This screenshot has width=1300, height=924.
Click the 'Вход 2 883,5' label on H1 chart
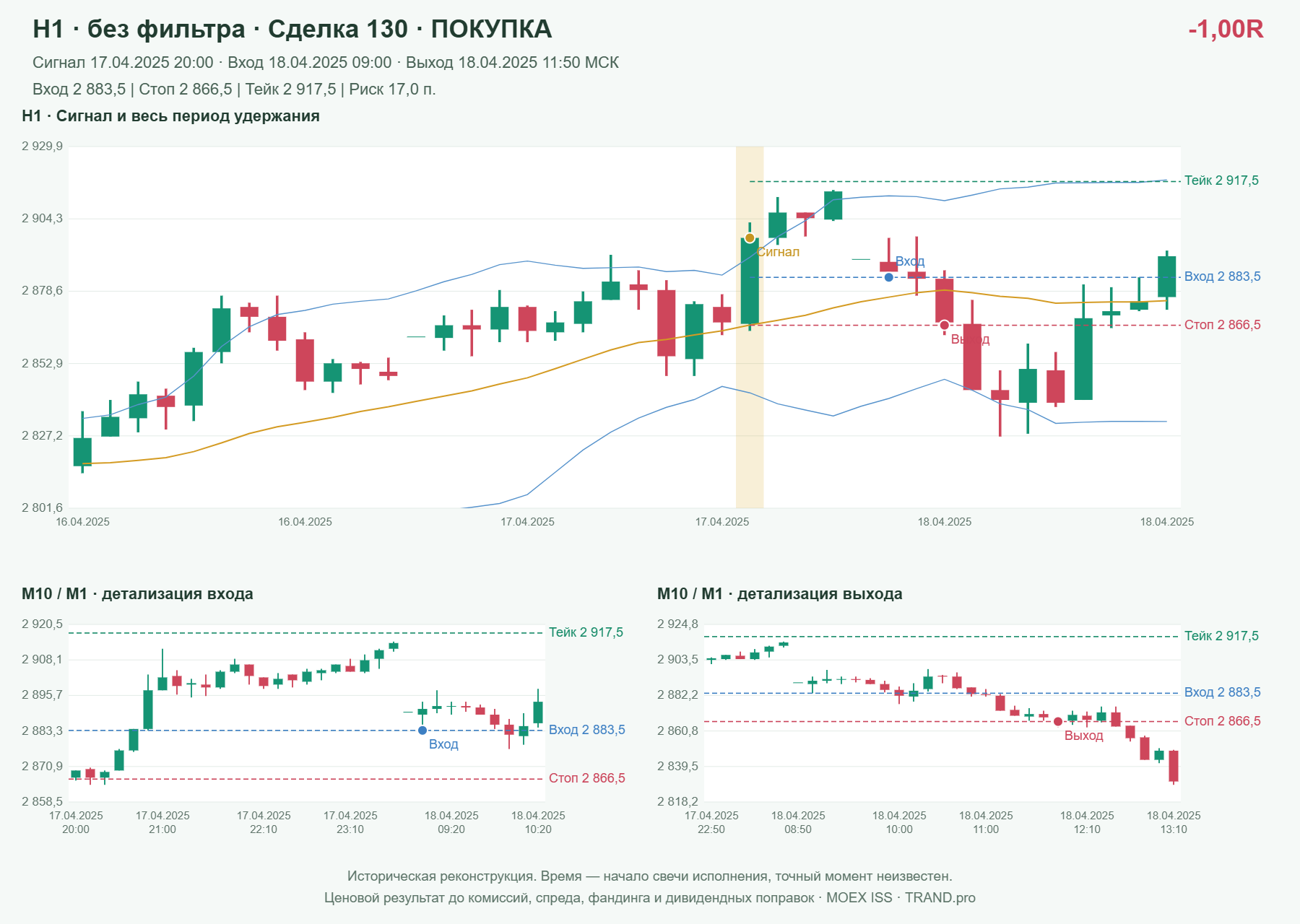pos(1223,276)
